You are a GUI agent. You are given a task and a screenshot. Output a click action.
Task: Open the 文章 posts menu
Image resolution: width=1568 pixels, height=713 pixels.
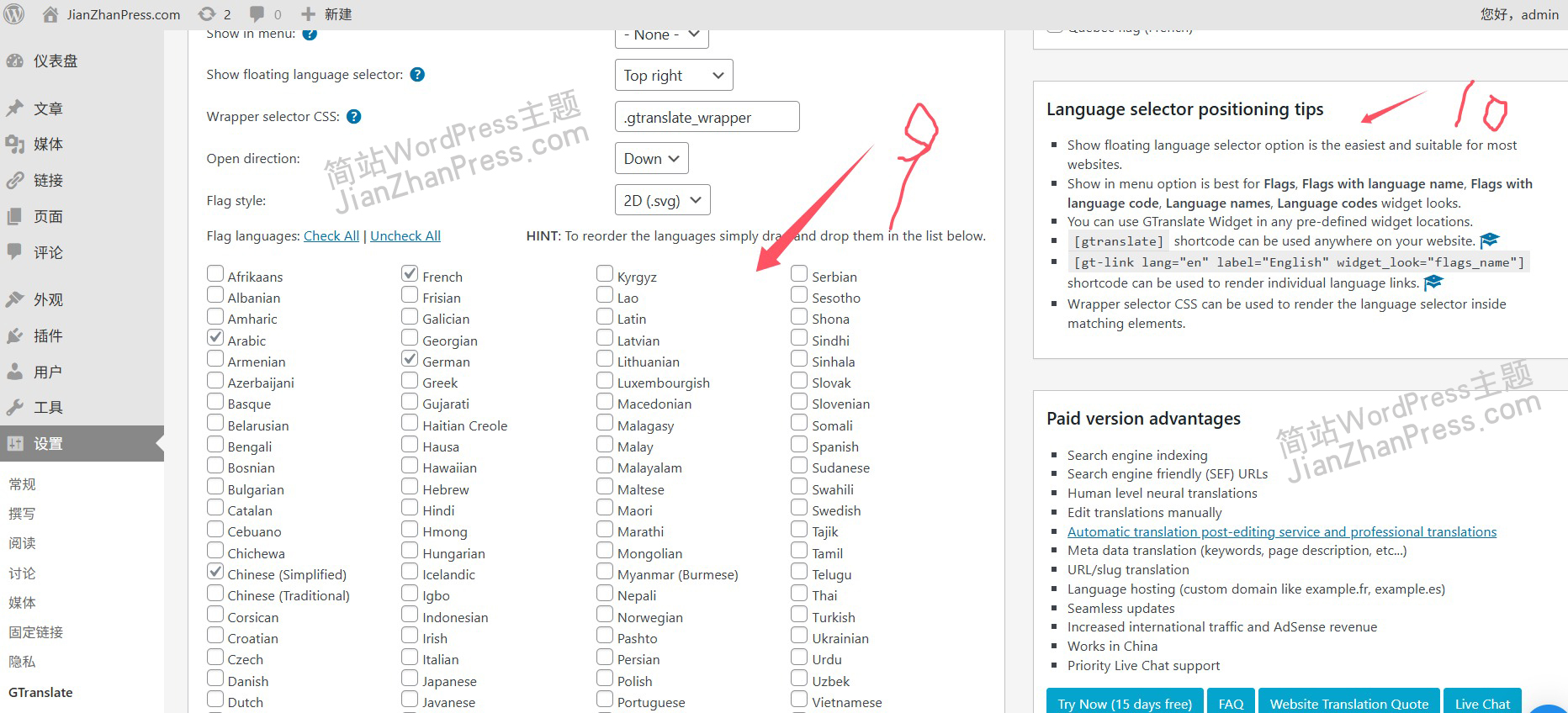48,108
